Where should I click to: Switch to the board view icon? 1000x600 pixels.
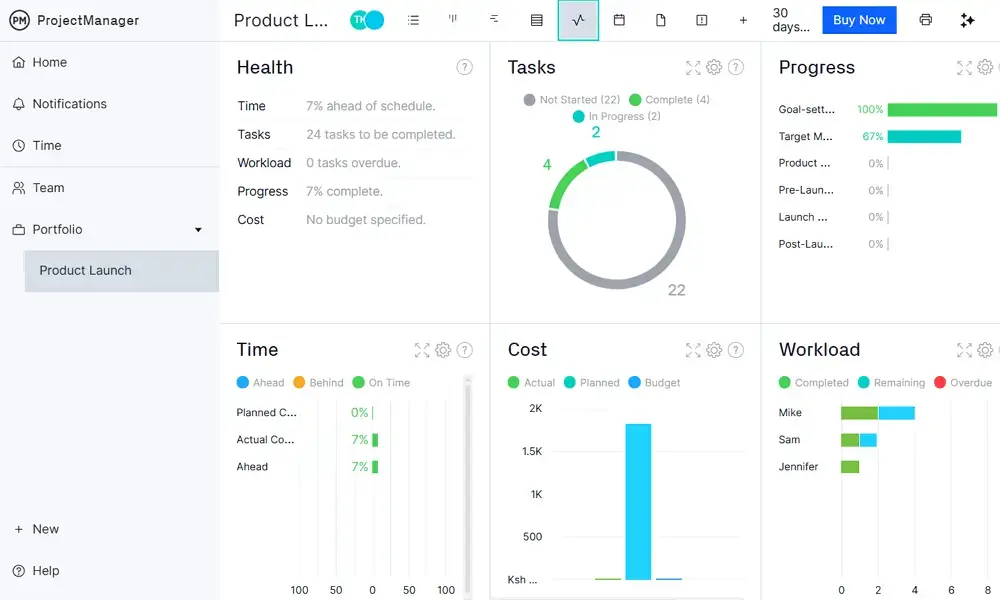(453, 20)
